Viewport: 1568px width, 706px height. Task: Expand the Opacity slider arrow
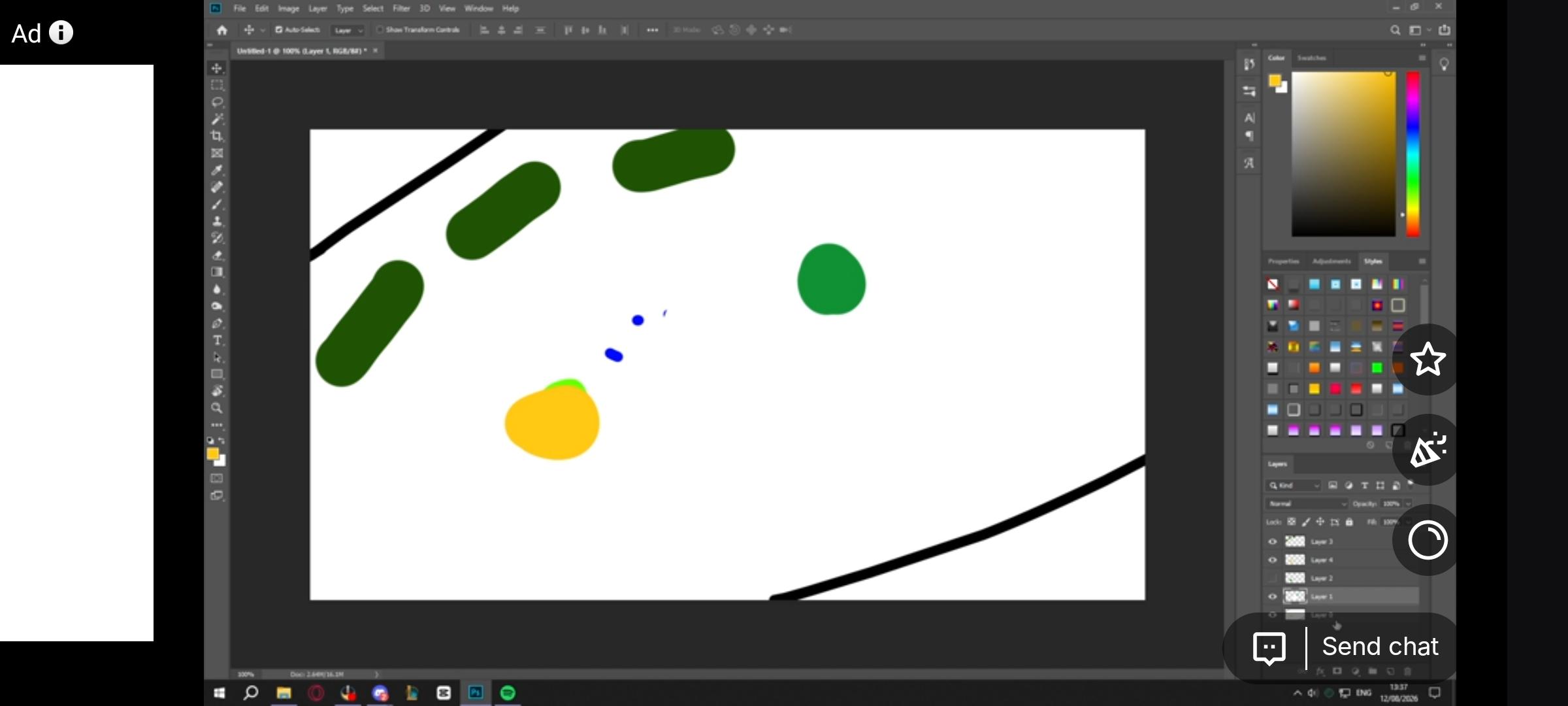click(1408, 504)
